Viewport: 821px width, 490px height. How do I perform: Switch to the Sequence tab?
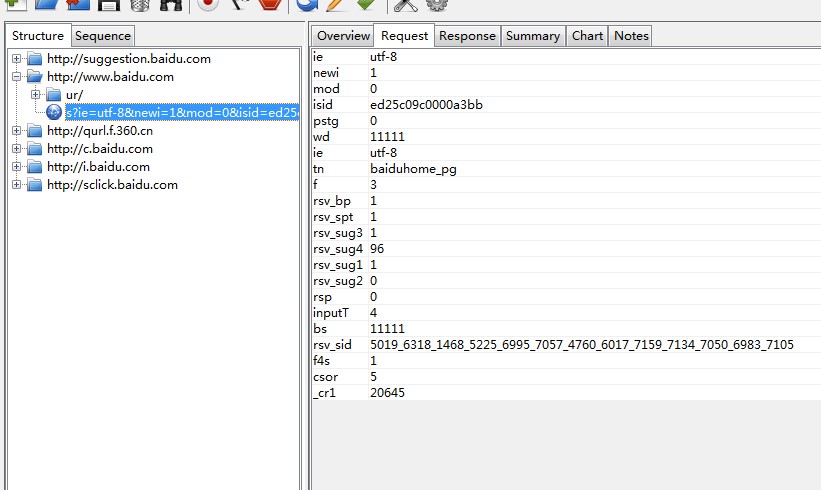pos(103,36)
